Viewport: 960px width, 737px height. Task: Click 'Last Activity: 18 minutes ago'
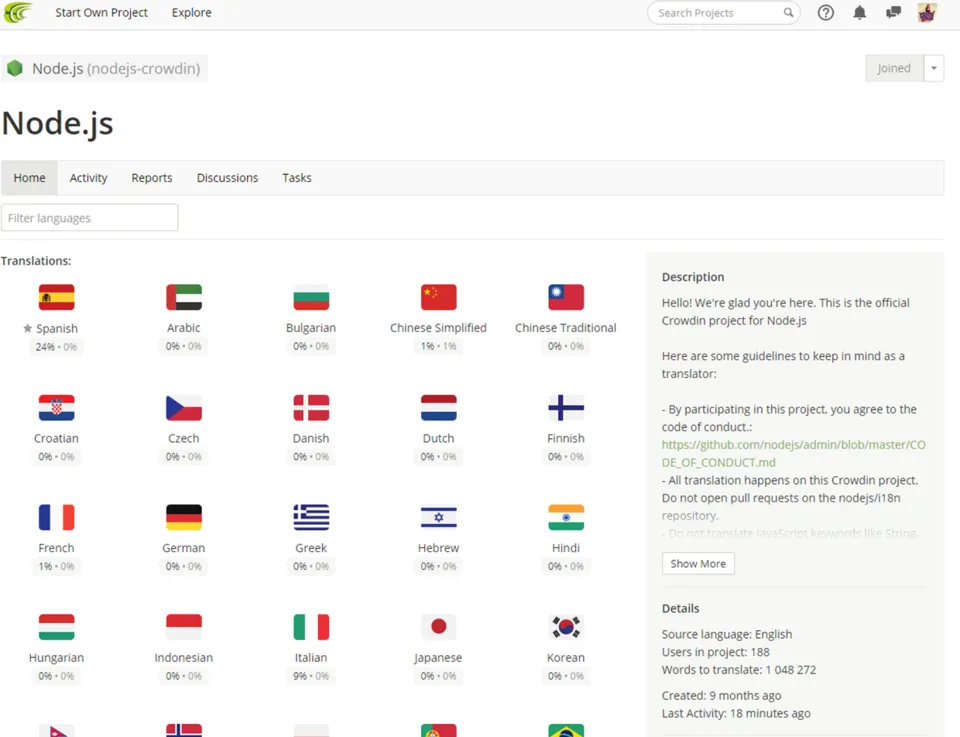736,713
